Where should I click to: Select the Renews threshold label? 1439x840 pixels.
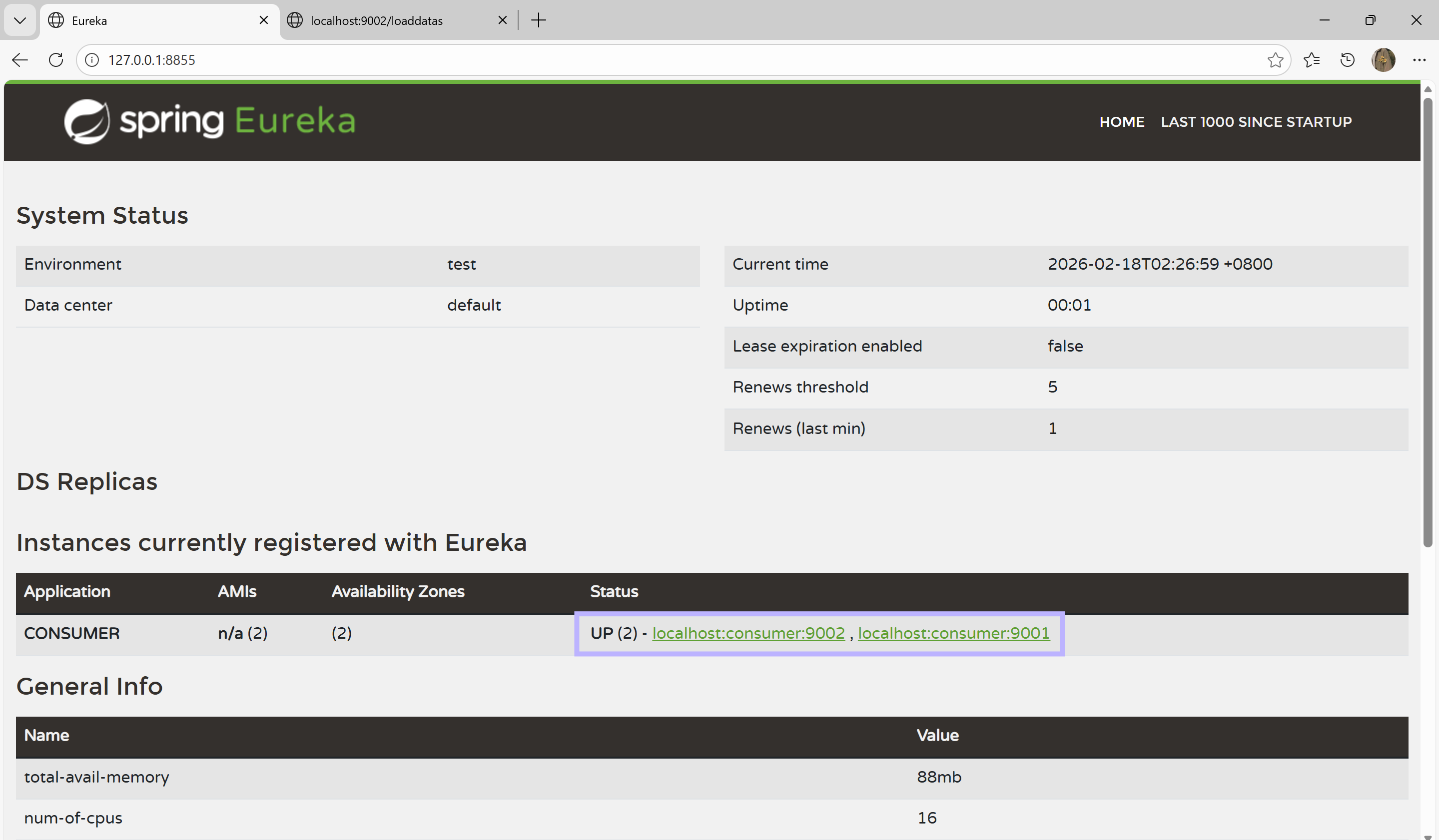tap(800, 387)
